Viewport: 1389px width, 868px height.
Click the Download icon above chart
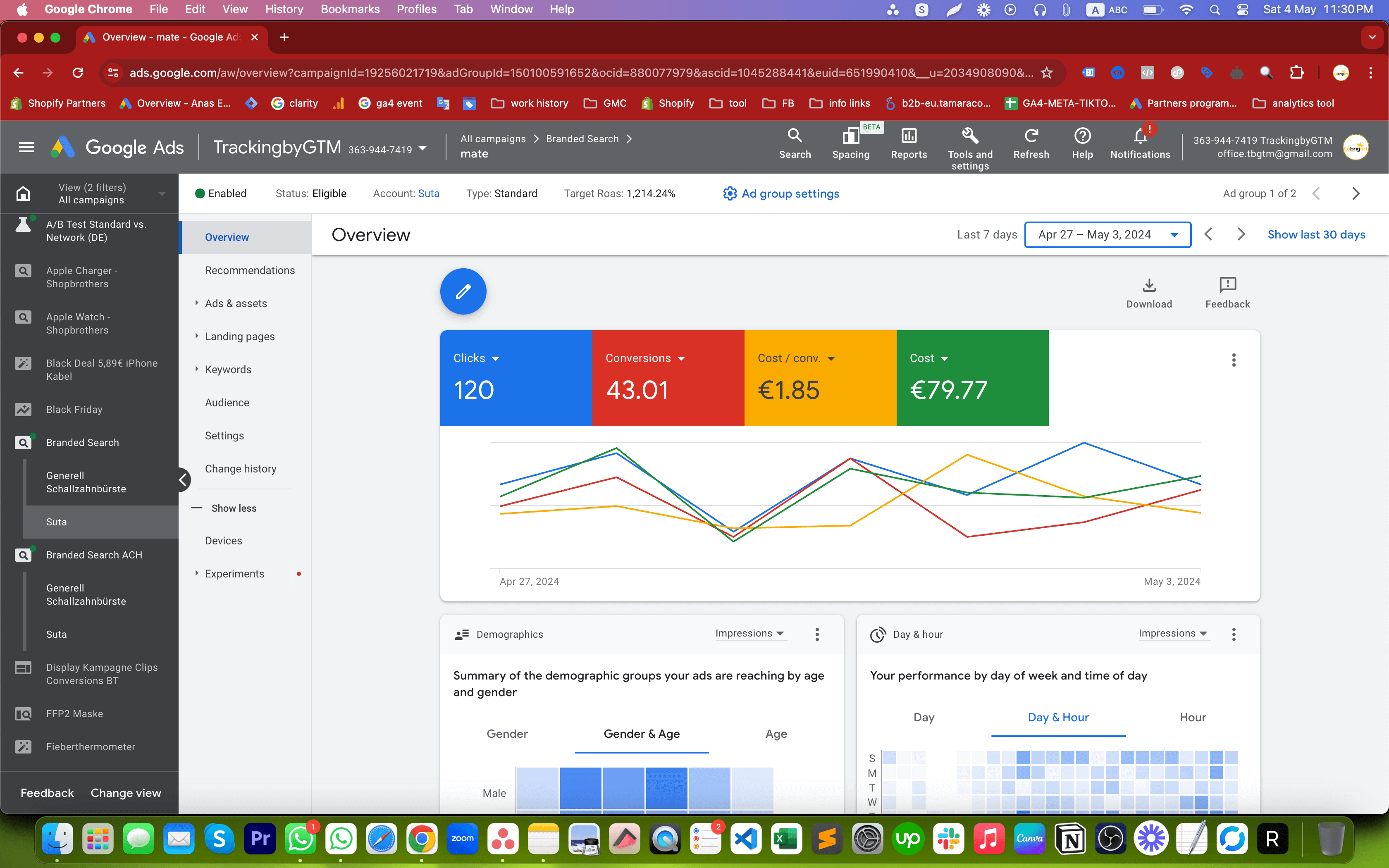point(1149,285)
